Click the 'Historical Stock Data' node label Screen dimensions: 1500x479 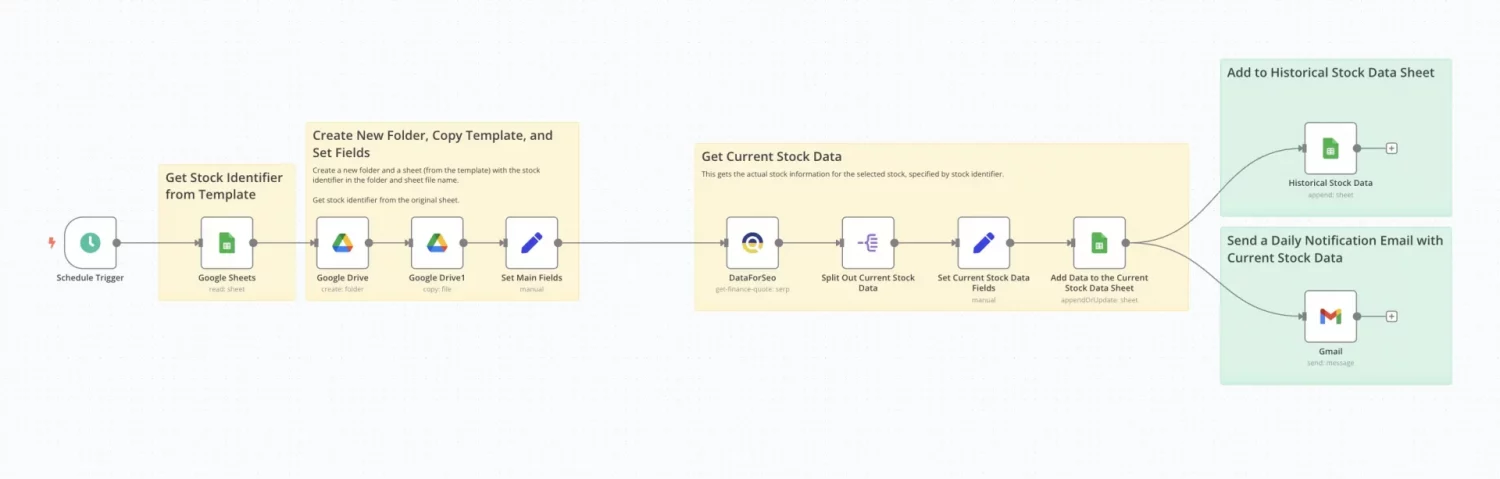pos(1330,183)
